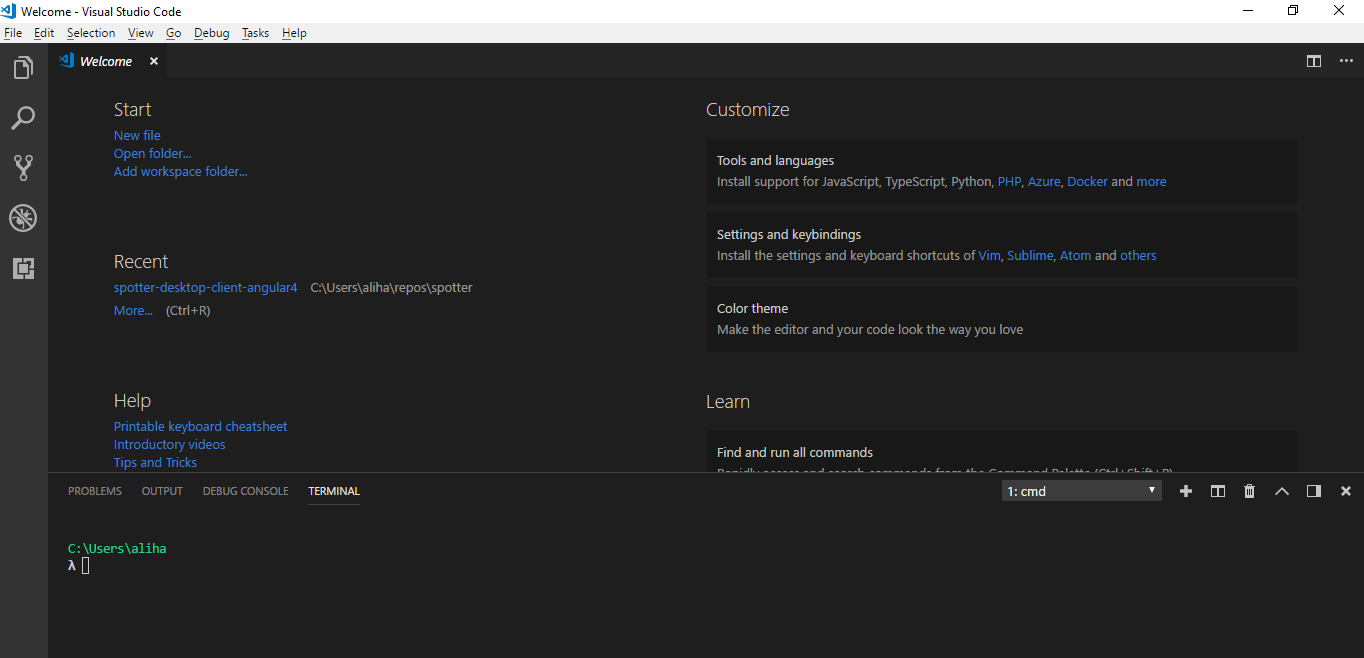This screenshot has height=658, width=1364.
Task: Click the 'C:\Users\aliha\repos\spotter' path text
Action: 391,287
